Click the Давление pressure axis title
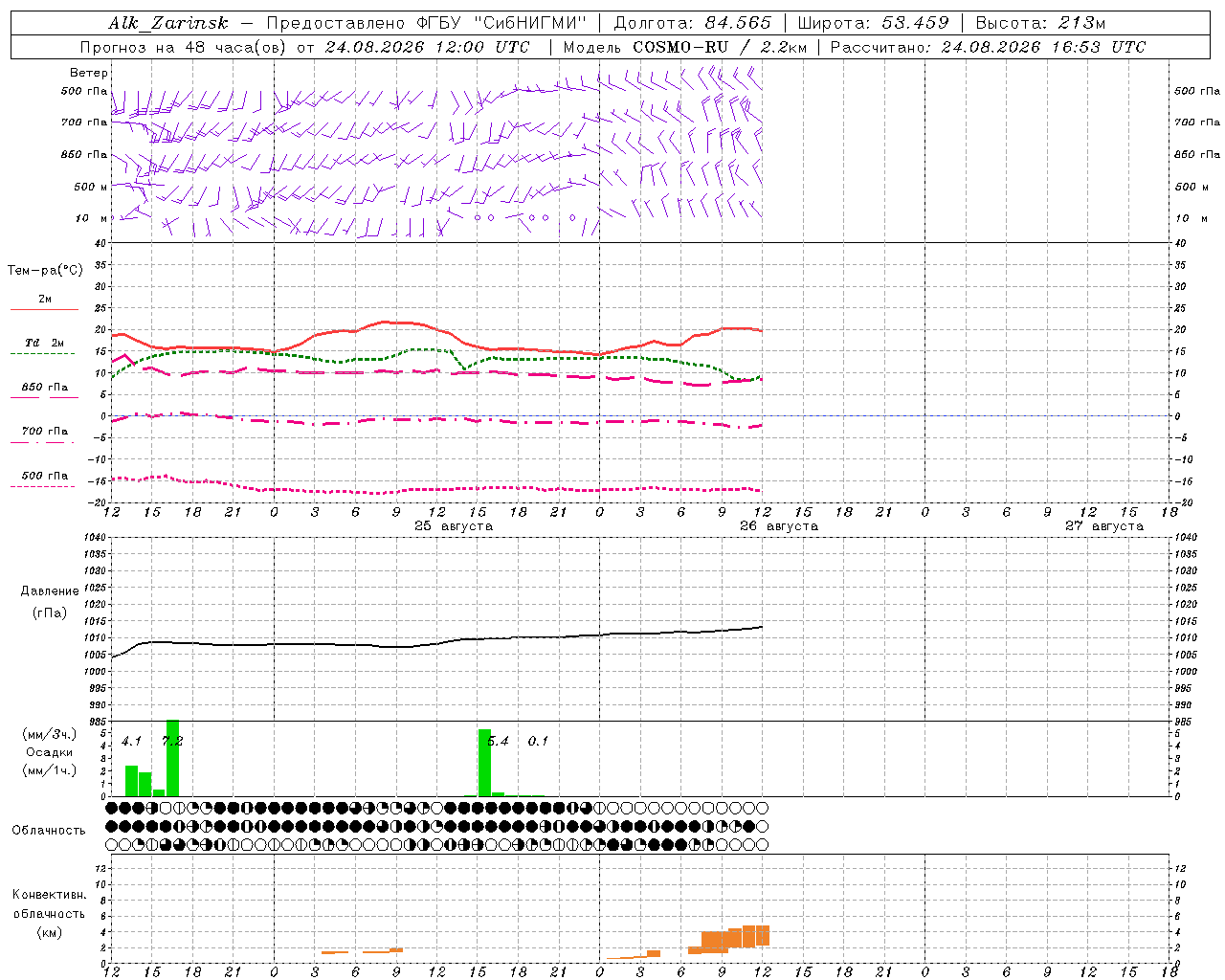Image resolution: width=1225 pixels, height=980 pixels. point(50,591)
